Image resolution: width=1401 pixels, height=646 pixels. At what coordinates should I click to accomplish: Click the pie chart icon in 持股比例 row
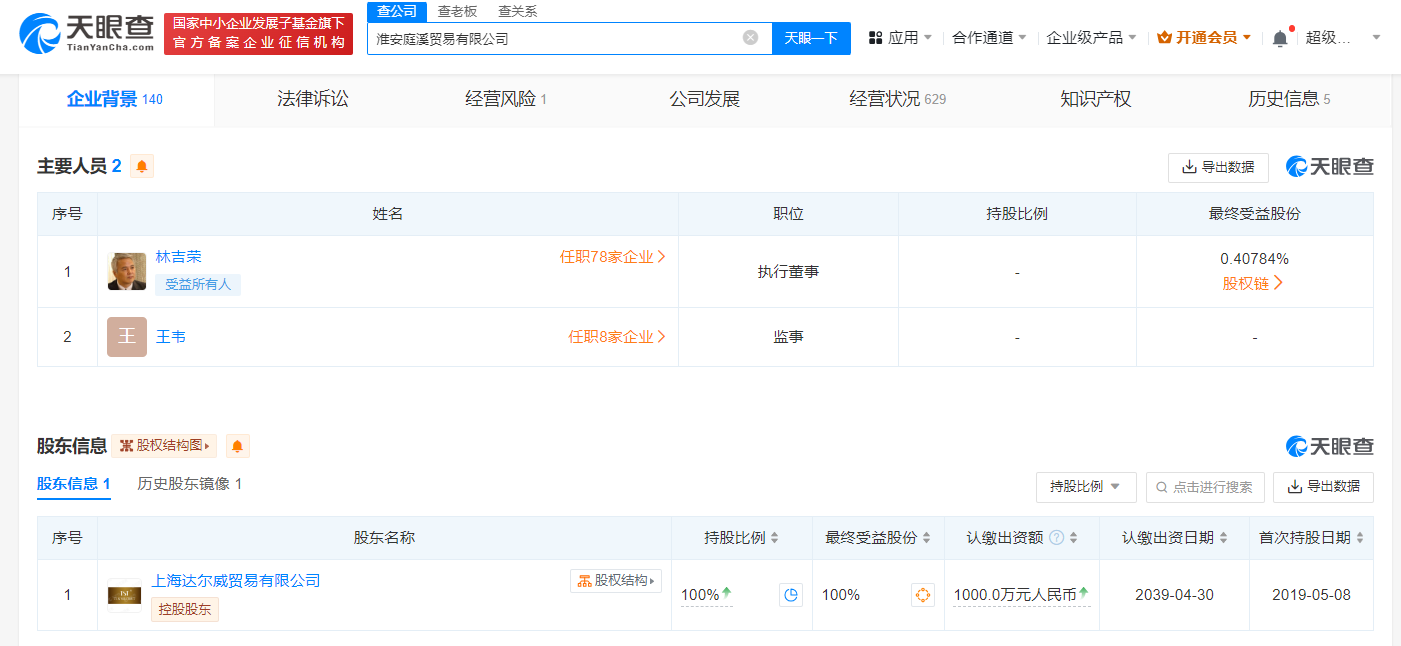click(790, 594)
